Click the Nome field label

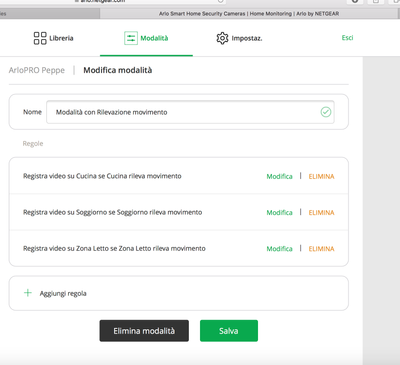(x=32, y=112)
